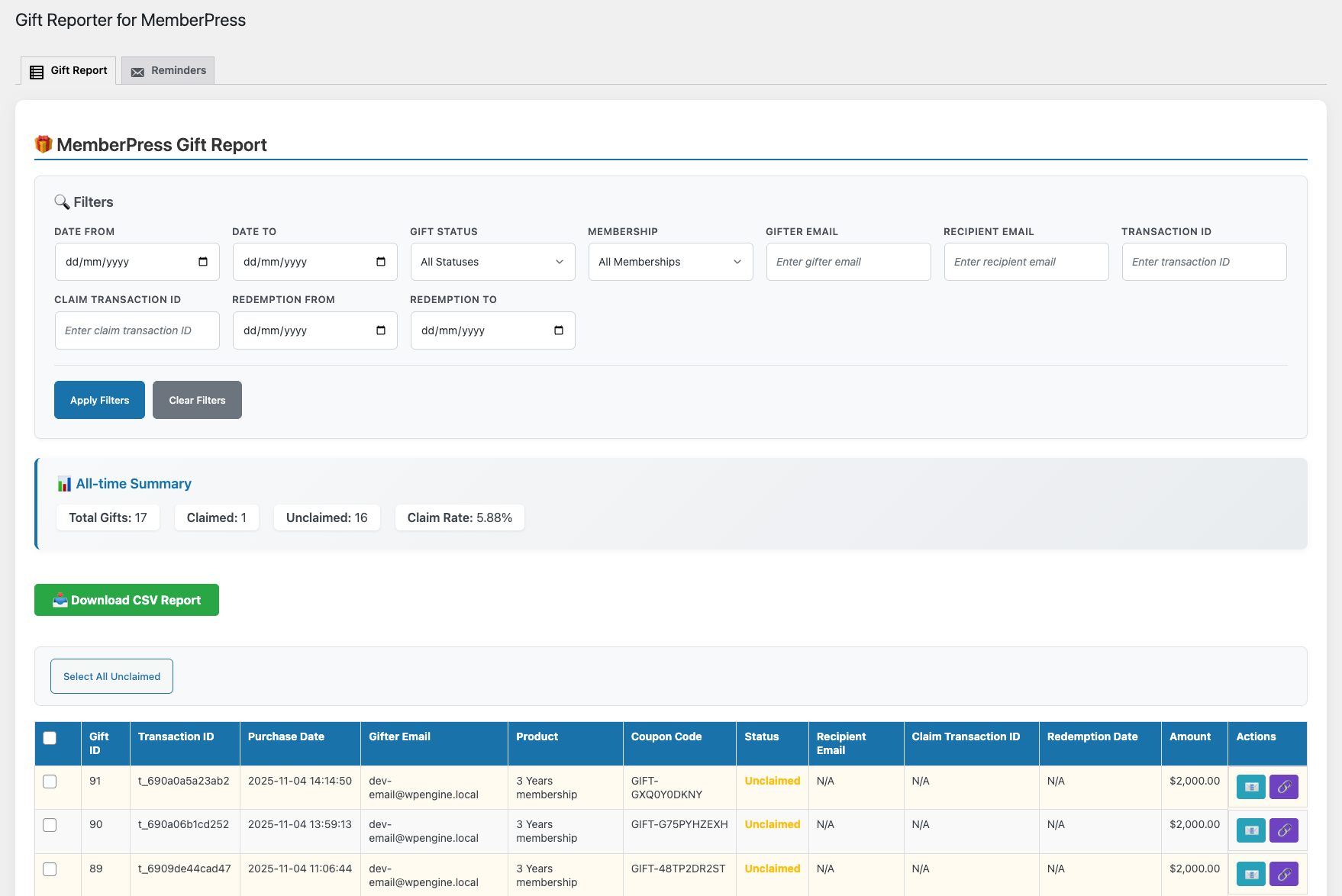The height and width of the screenshot is (896, 1342).
Task: Toggle the select-all checkbox in the table header
Action: coord(50,737)
